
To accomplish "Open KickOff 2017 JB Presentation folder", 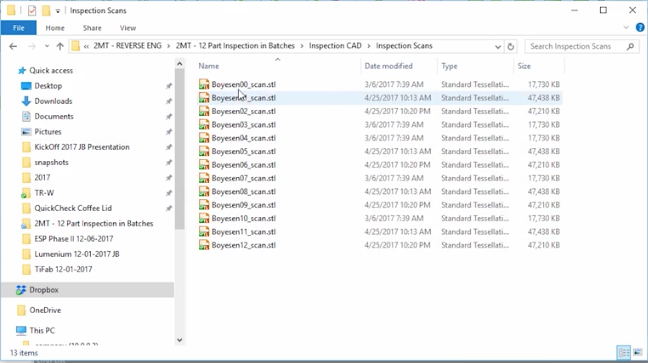I will pyautogui.click(x=82, y=147).
